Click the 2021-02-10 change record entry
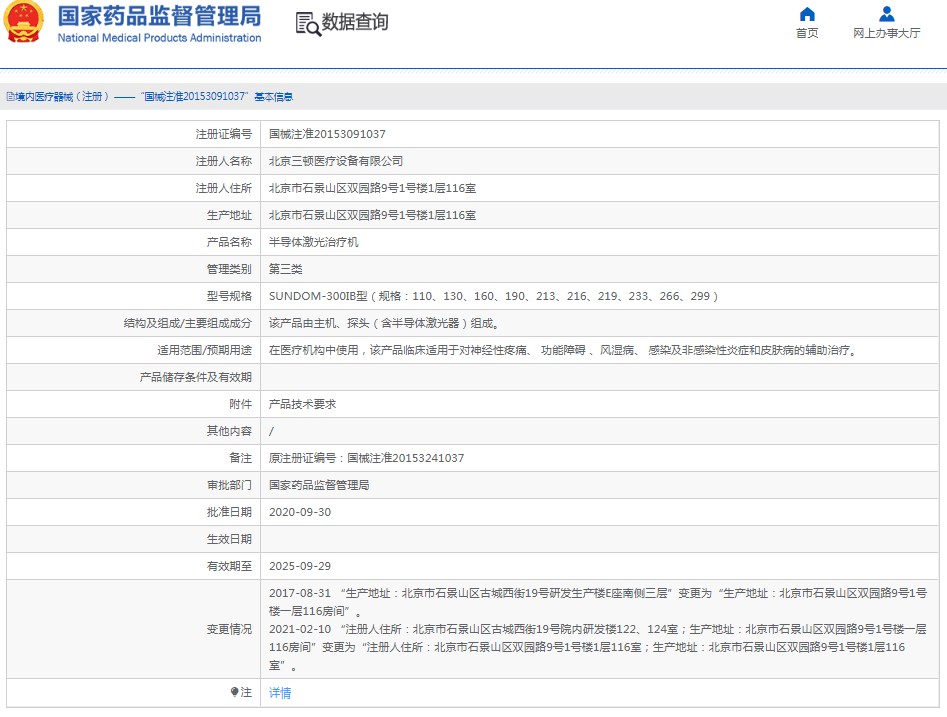 coord(598,647)
